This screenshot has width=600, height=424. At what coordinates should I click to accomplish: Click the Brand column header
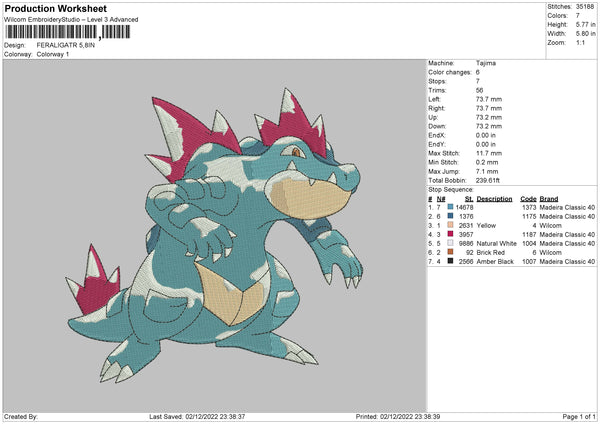(x=549, y=199)
